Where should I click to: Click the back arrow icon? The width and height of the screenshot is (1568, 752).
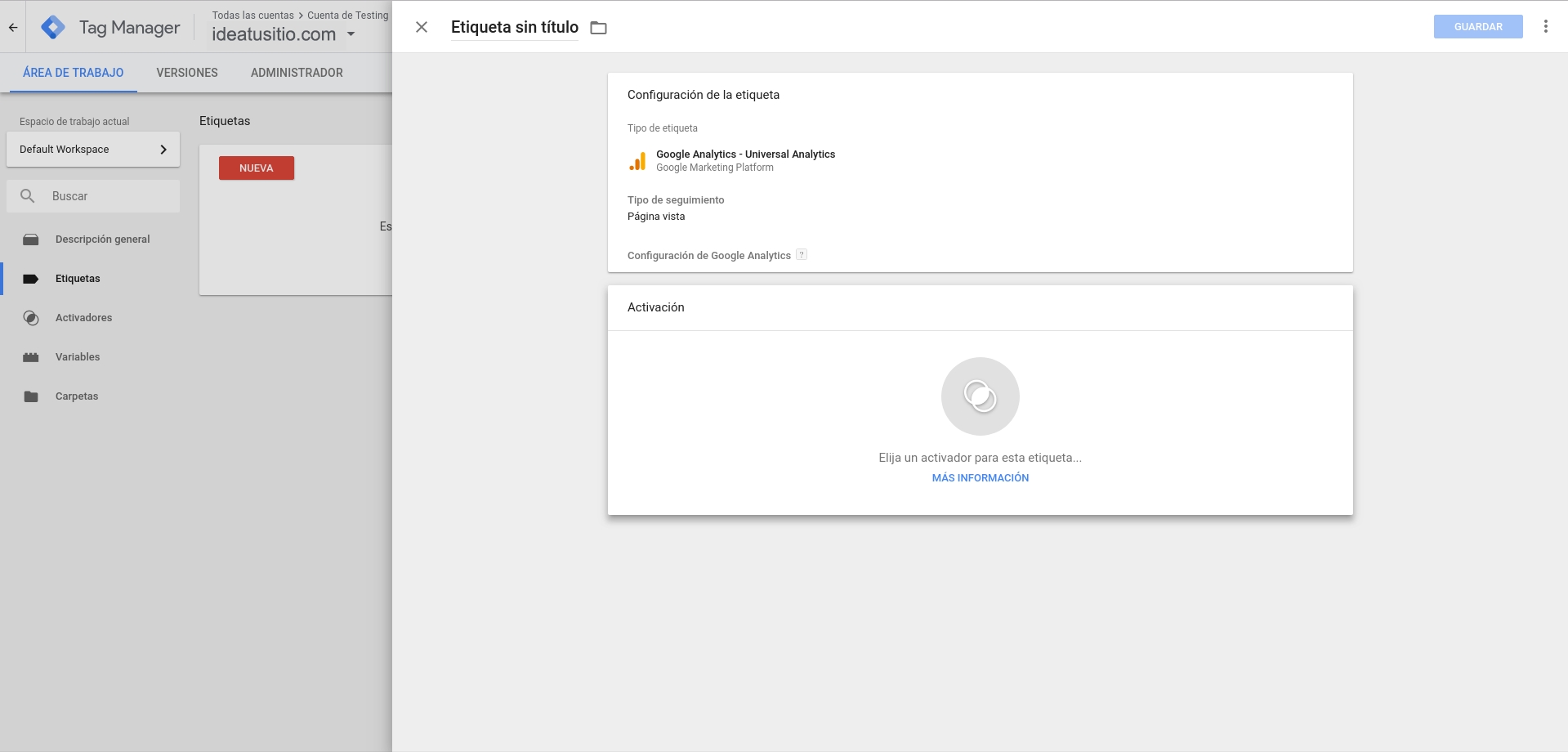pyautogui.click(x=13, y=27)
